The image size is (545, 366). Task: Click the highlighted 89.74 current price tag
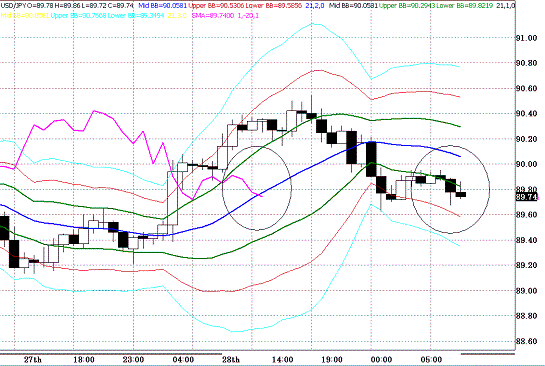[527, 197]
